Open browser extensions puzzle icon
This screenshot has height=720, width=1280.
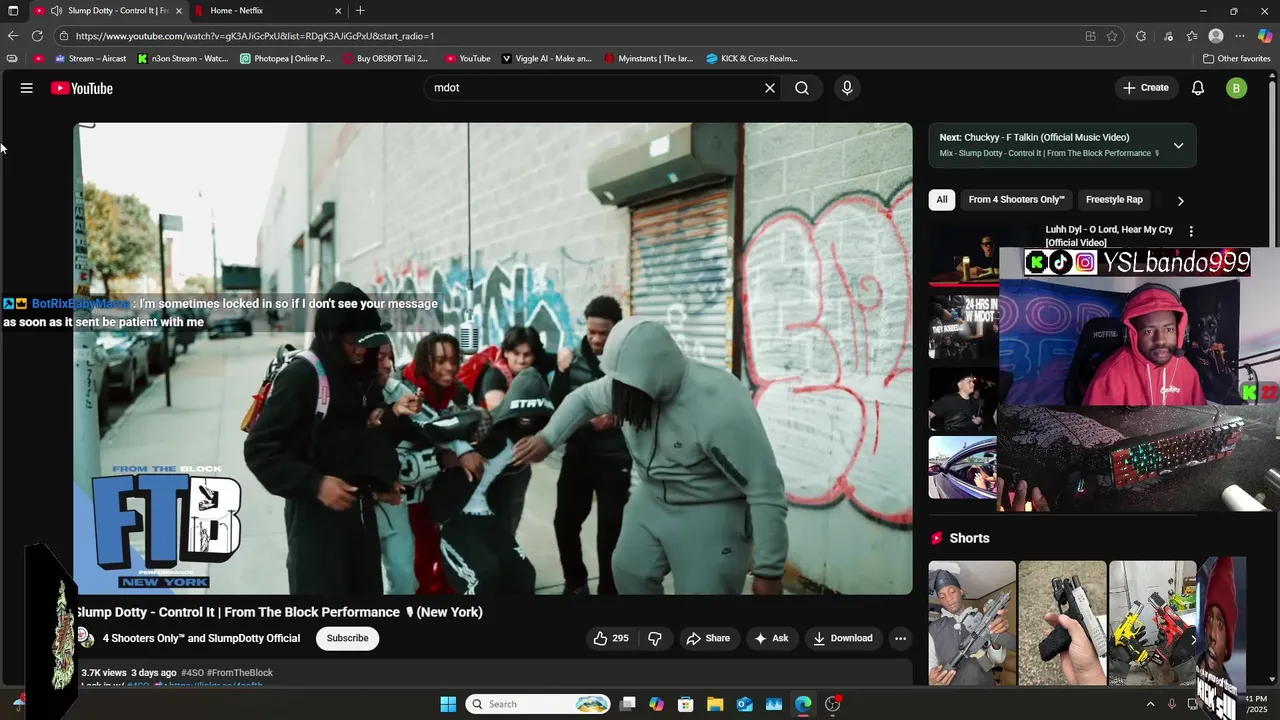(x=1141, y=36)
